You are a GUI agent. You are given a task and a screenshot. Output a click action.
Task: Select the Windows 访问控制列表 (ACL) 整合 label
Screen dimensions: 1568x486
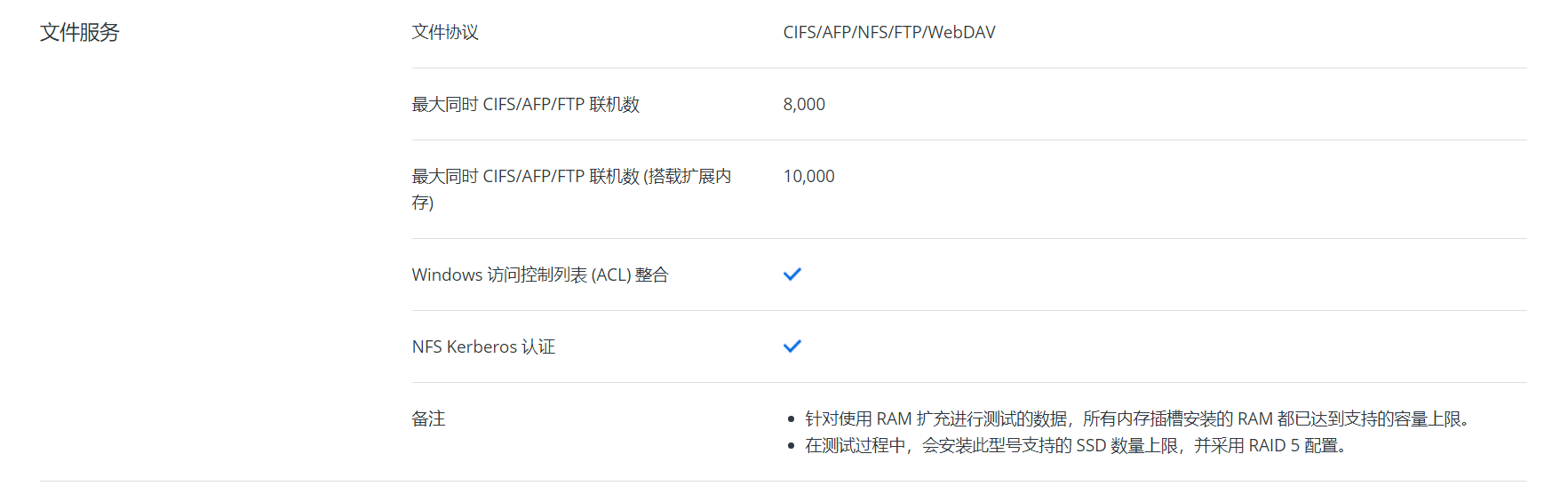tap(539, 275)
